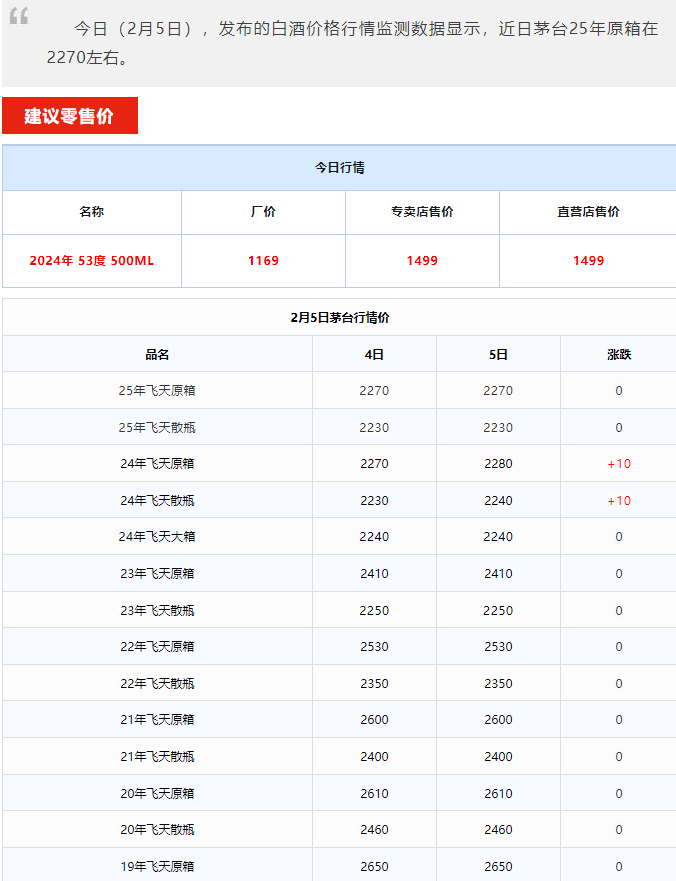Click the 直营店售价 column header

[x=588, y=212]
